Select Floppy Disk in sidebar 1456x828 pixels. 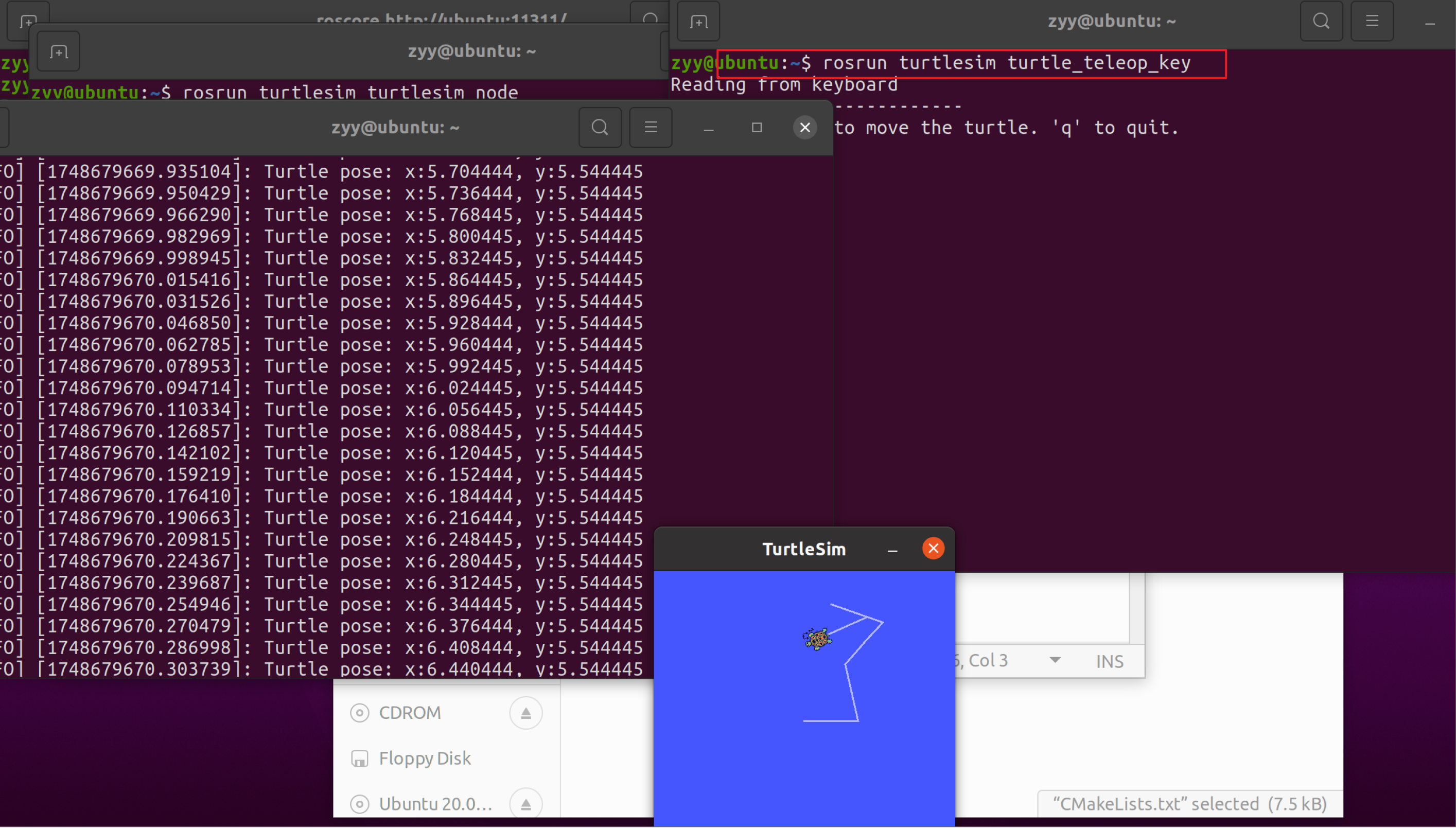[x=424, y=758]
